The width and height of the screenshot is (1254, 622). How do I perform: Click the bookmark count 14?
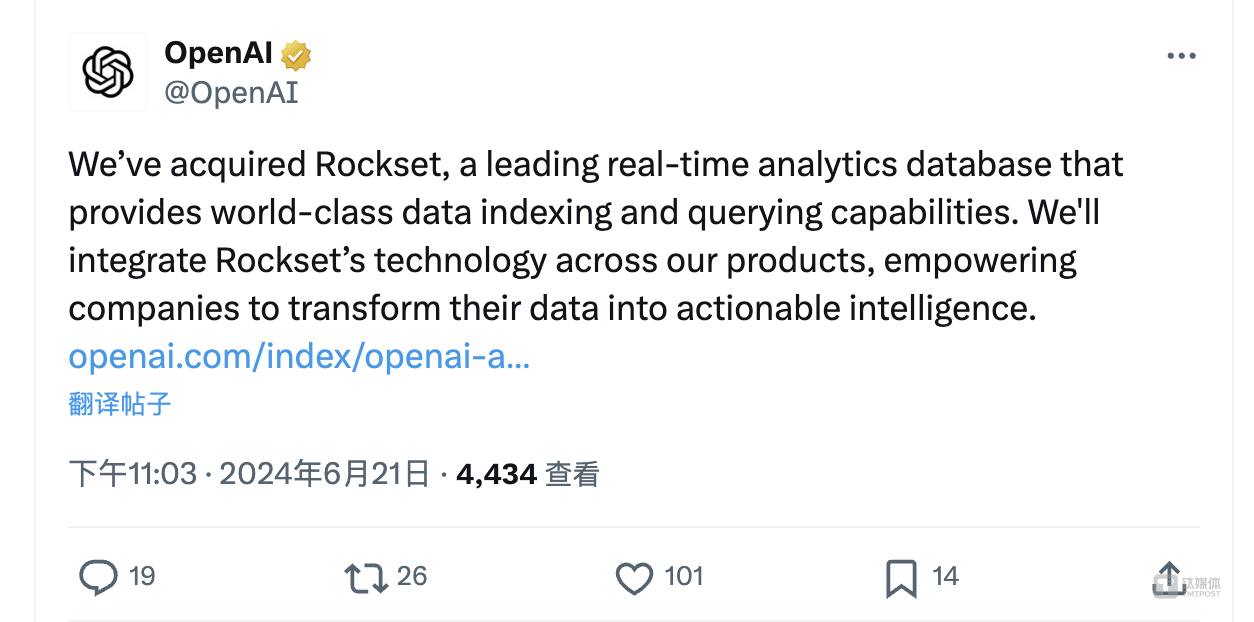(945, 576)
